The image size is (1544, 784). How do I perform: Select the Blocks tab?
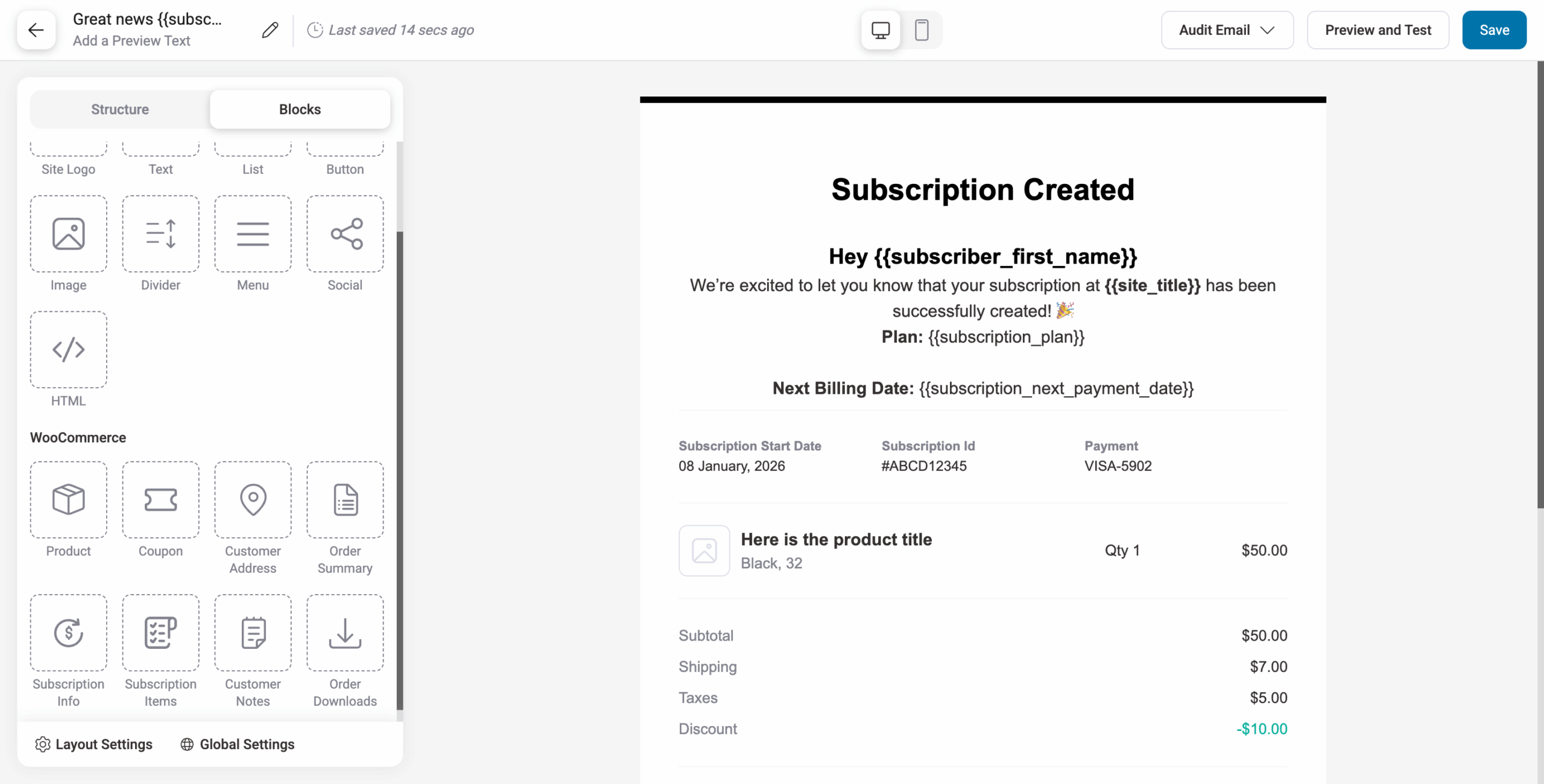tap(300, 109)
